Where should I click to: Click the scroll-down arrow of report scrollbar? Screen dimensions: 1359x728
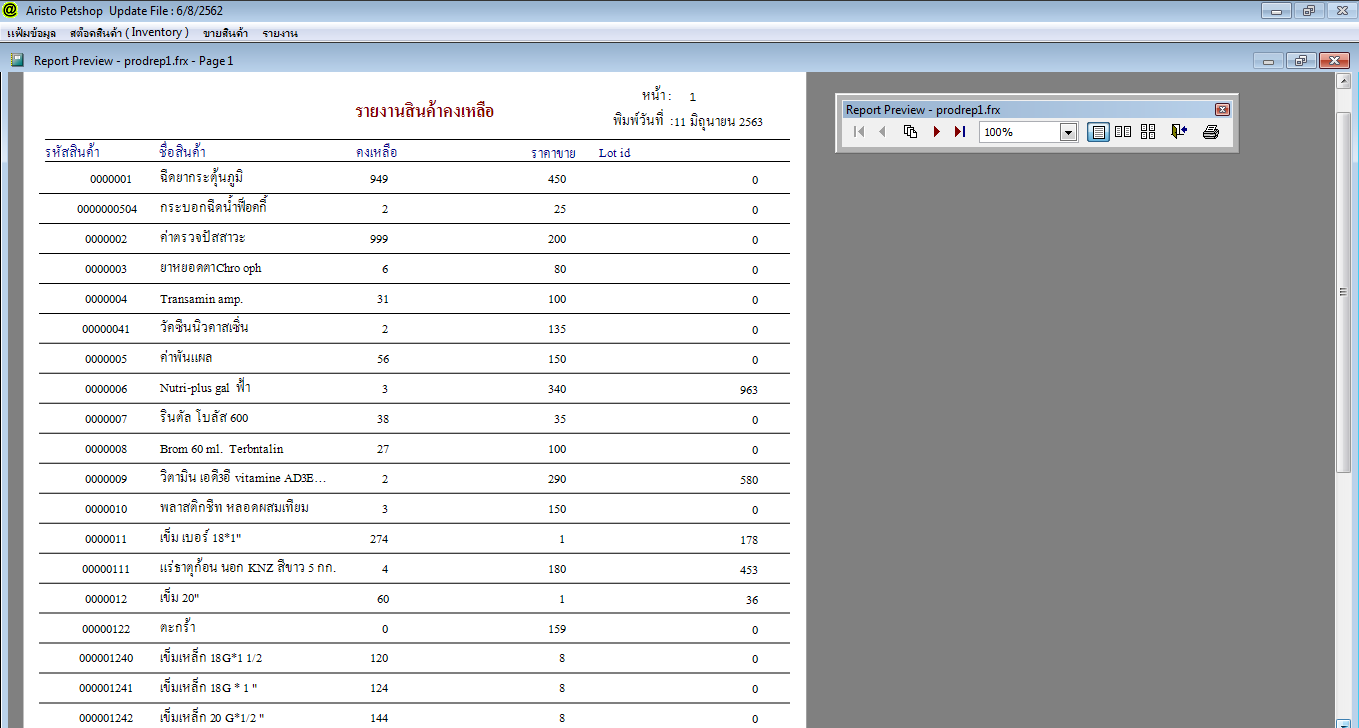pyautogui.click(x=1344, y=721)
